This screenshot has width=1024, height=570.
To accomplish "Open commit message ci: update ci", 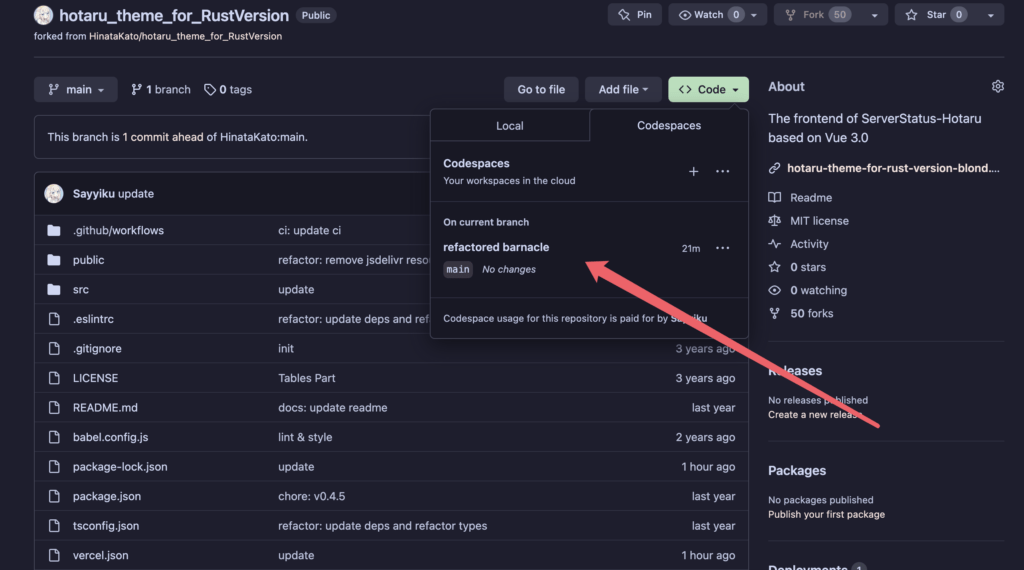I will (x=309, y=230).
